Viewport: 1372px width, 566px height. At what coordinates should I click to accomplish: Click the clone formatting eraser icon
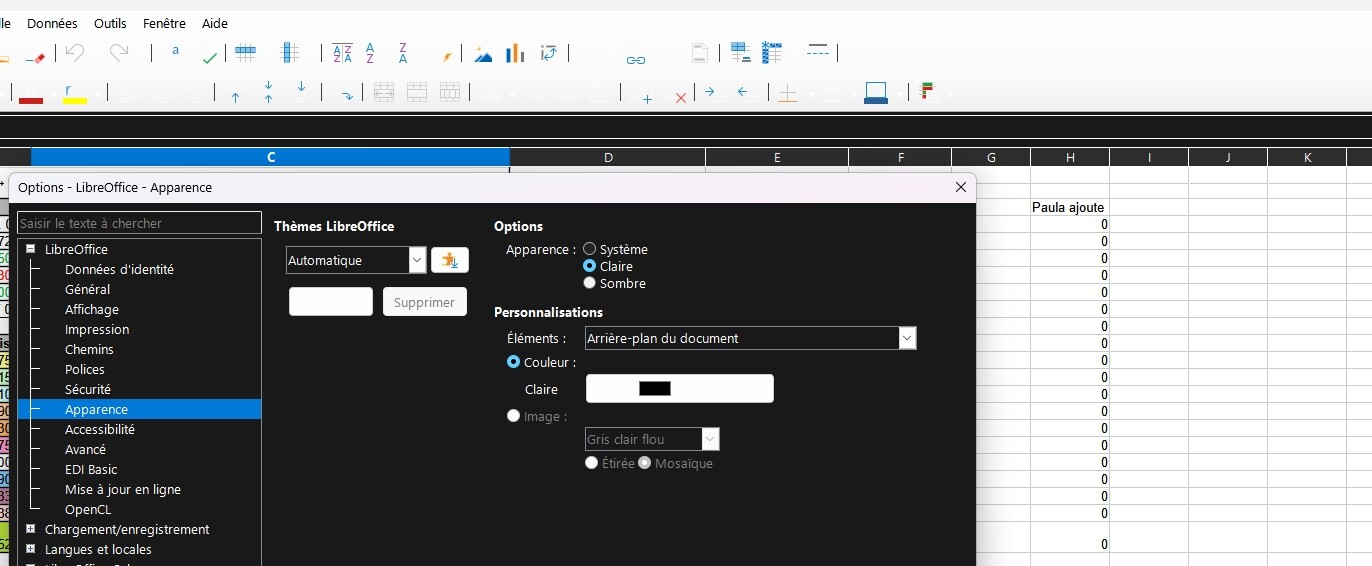[x=34, y=56]
